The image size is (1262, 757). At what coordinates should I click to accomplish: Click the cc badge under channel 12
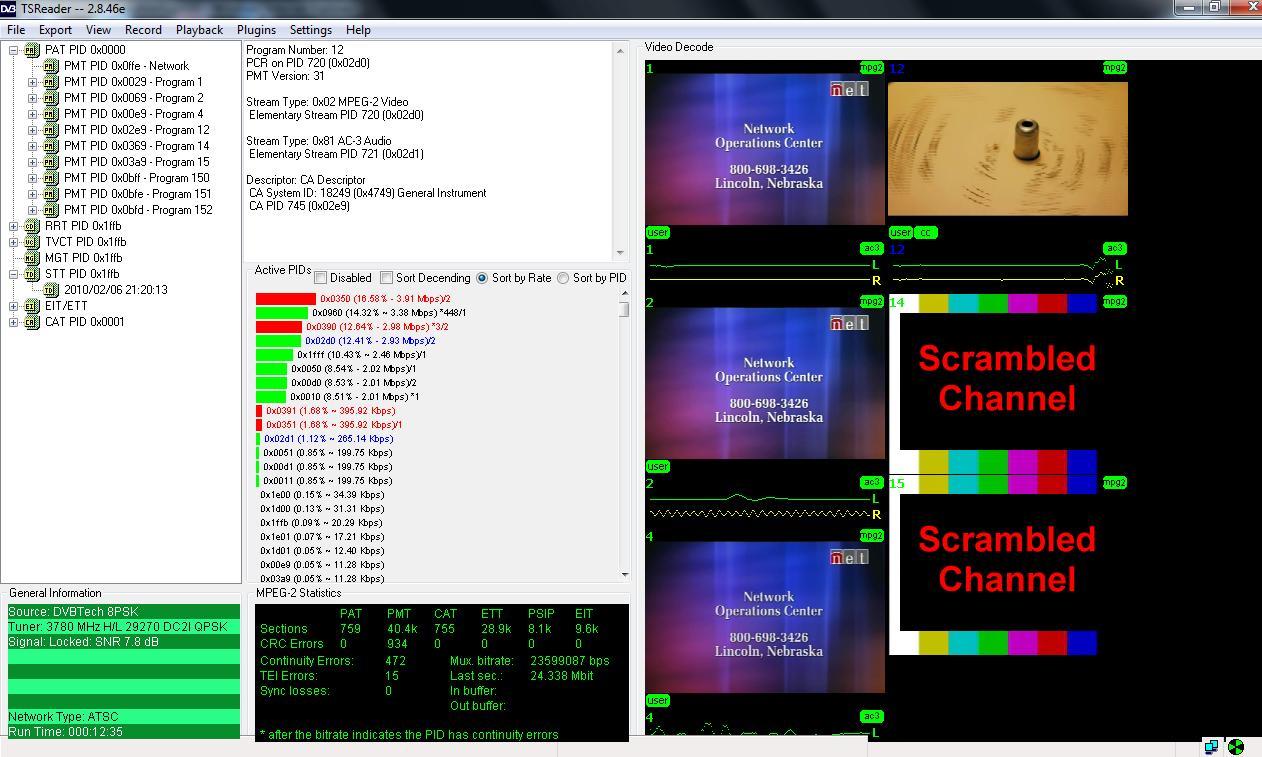point(926,232)
